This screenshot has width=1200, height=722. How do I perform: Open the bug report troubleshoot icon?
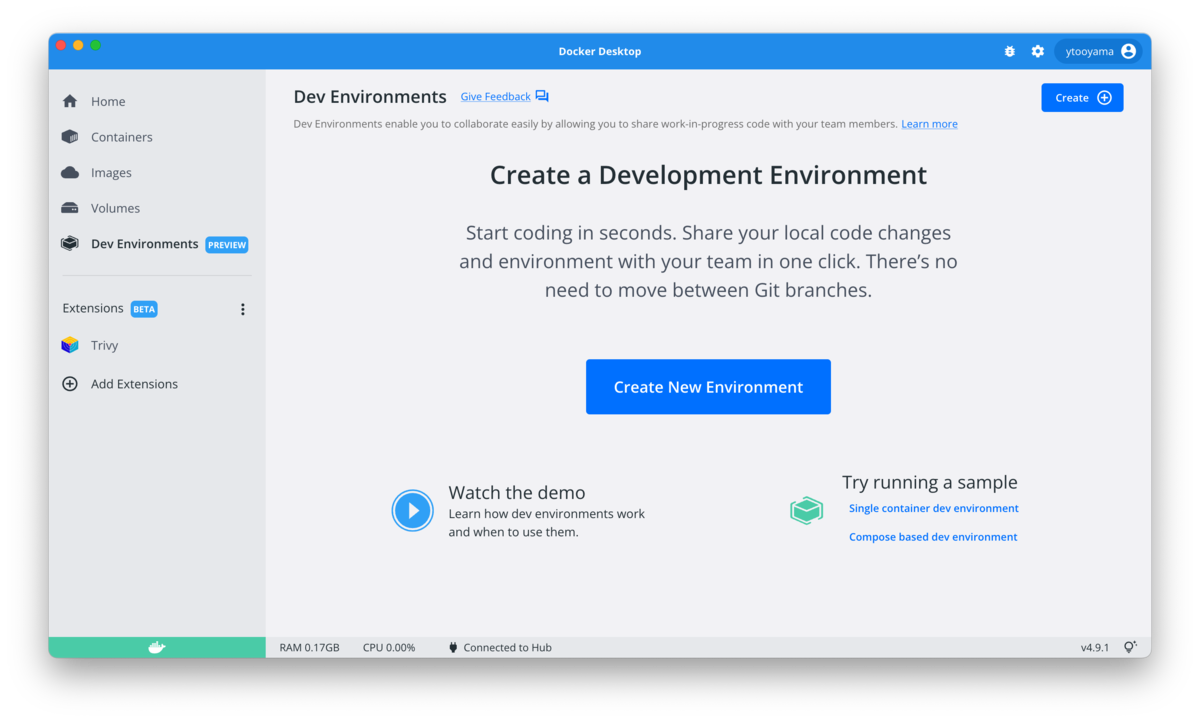pos(1009,51)
